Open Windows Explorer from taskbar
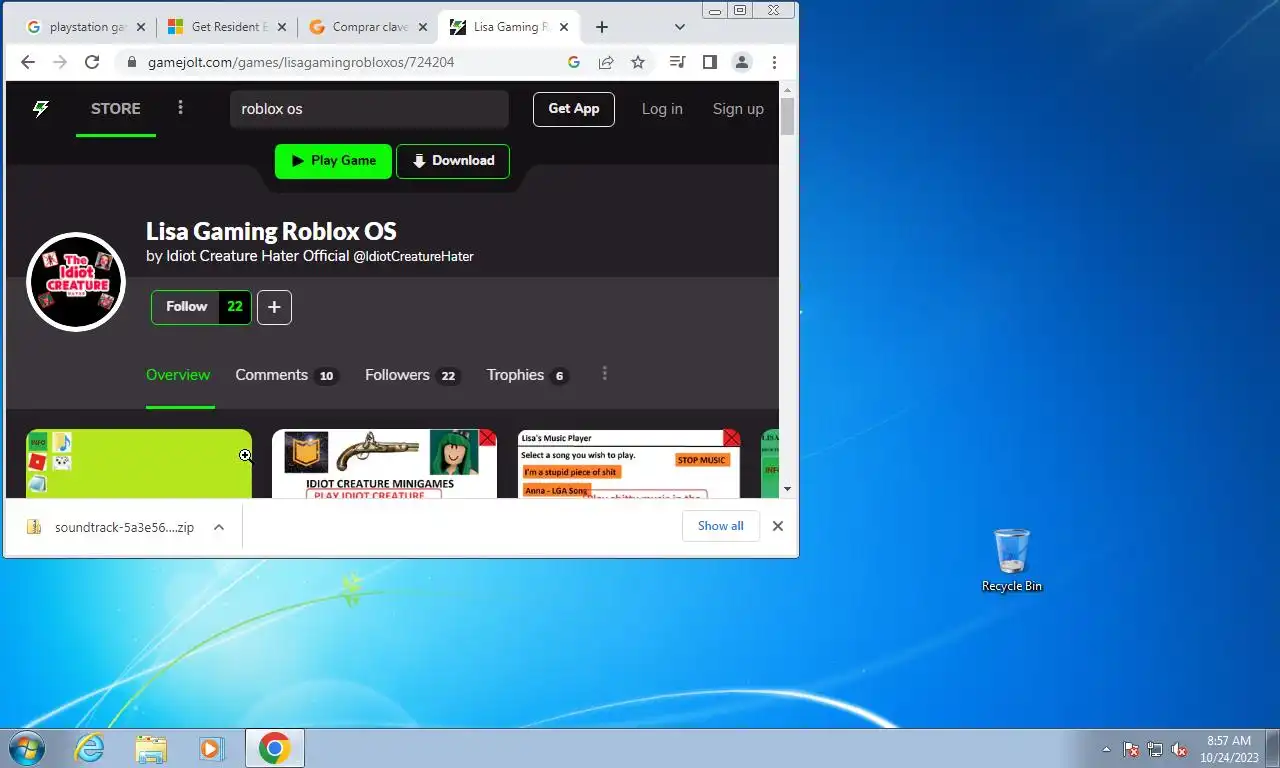 point(151,748)
